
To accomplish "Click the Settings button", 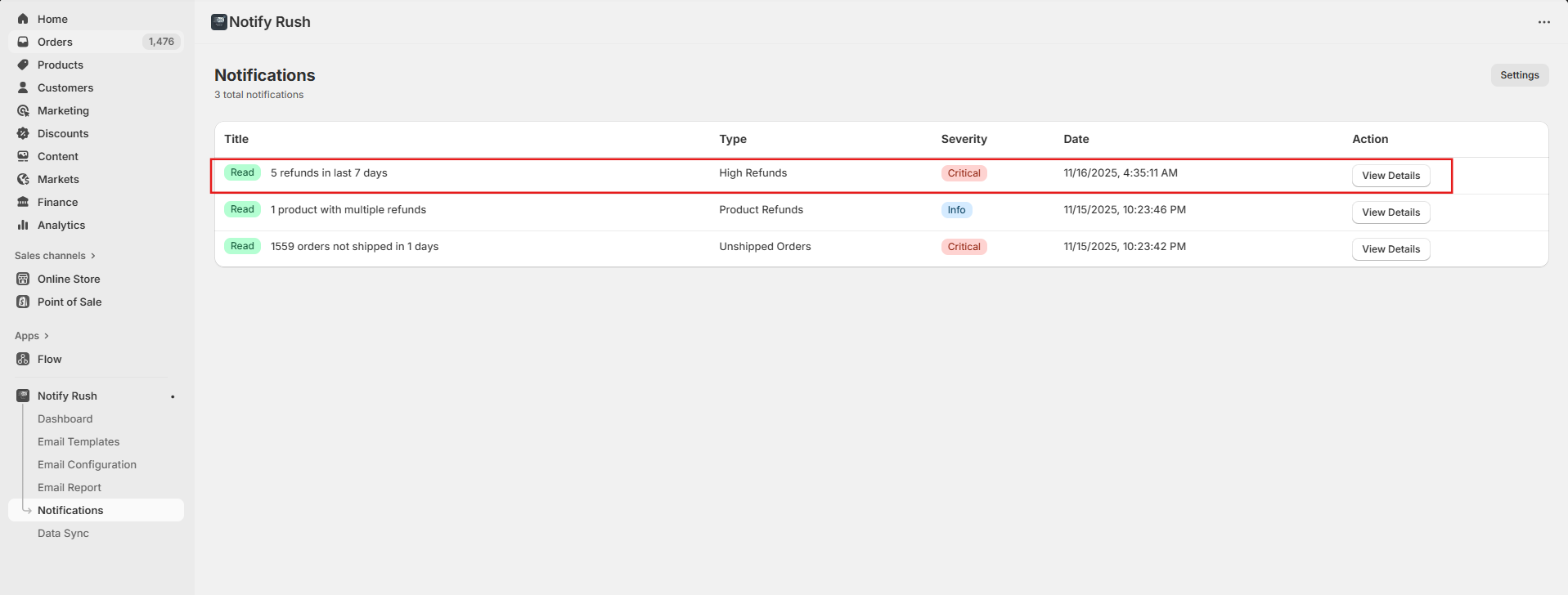I will (x=1519, y=75).
